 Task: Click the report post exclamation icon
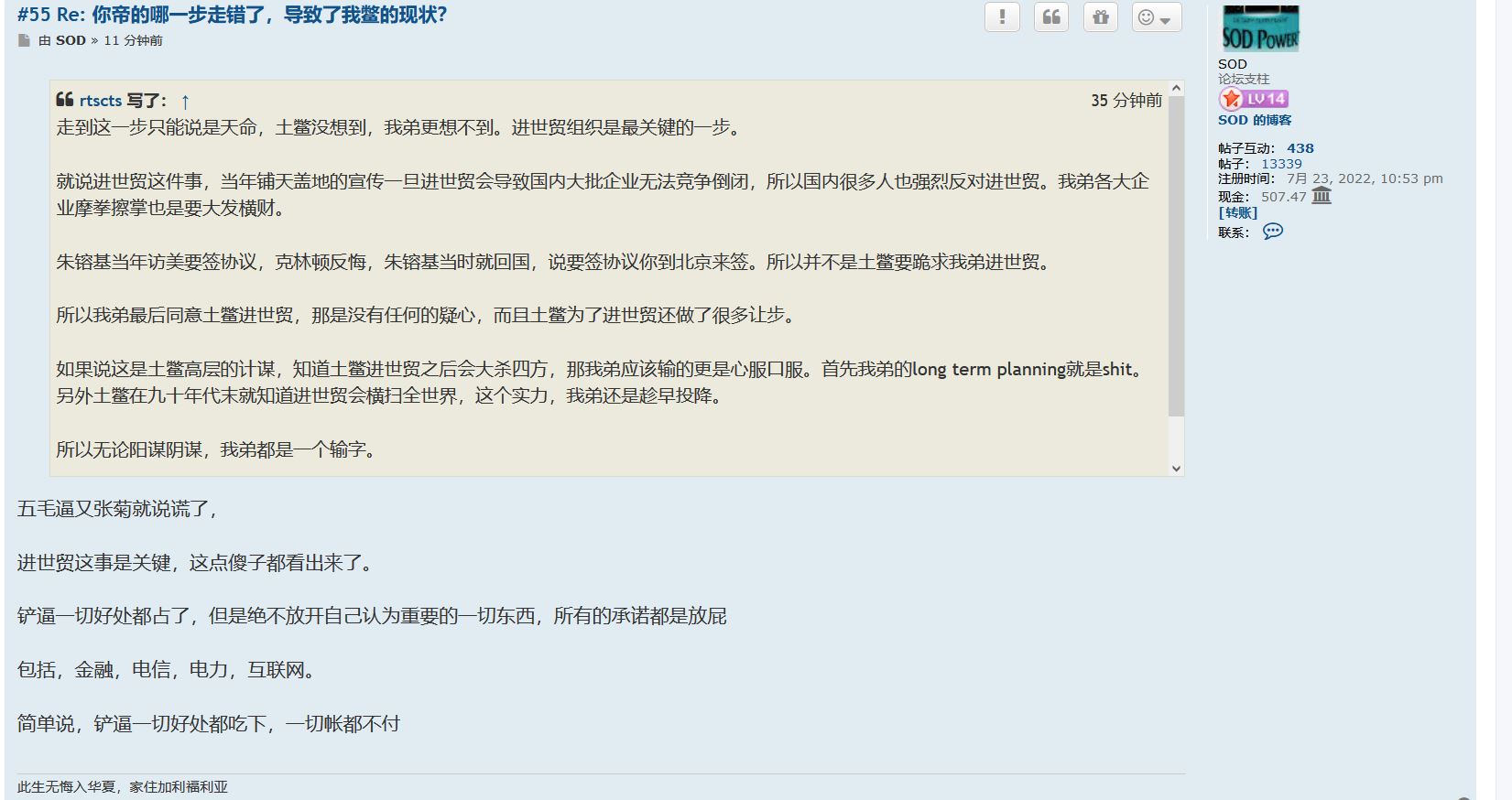click(1002, 16)
